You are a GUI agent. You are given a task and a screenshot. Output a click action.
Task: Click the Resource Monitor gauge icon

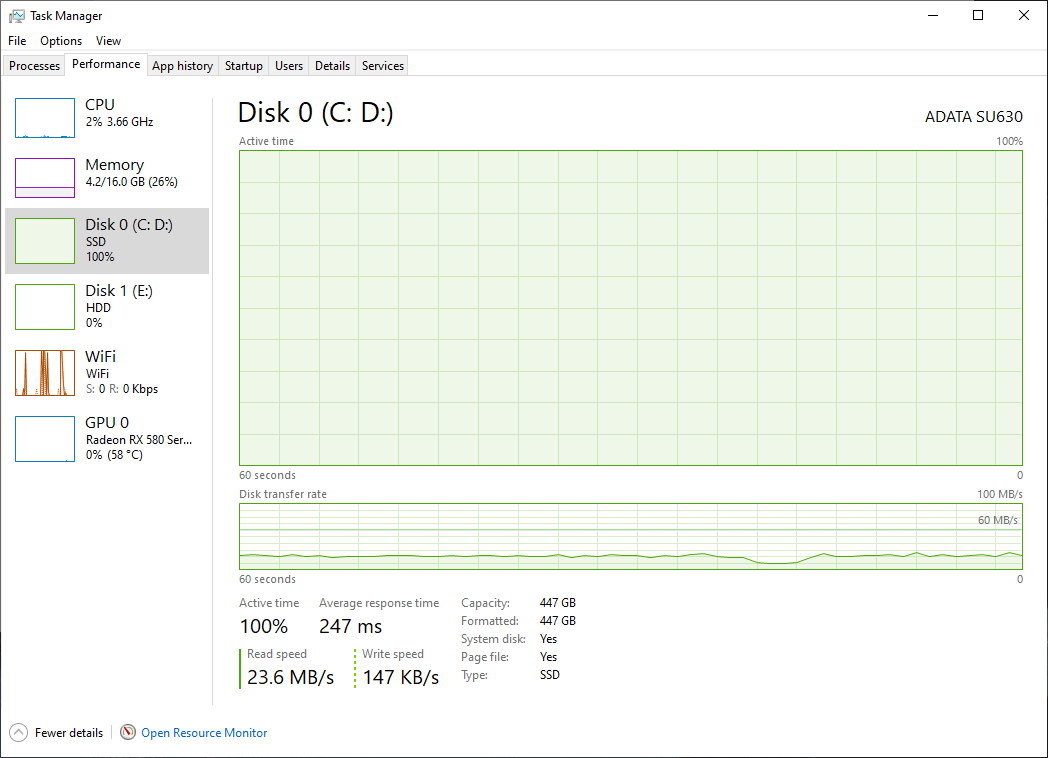[x=128, y=733]
